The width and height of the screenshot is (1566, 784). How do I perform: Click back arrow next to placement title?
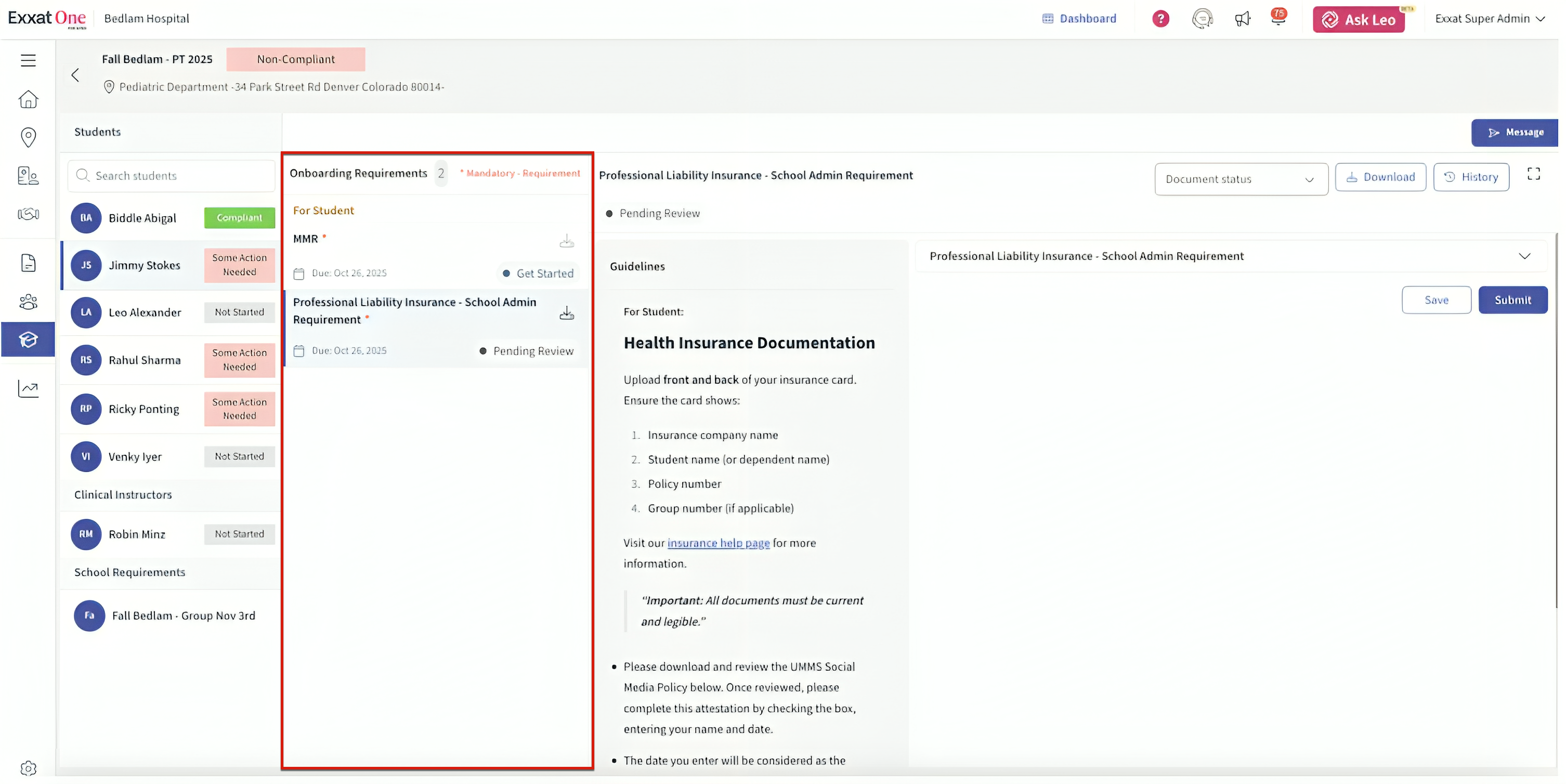pos(75,75)
